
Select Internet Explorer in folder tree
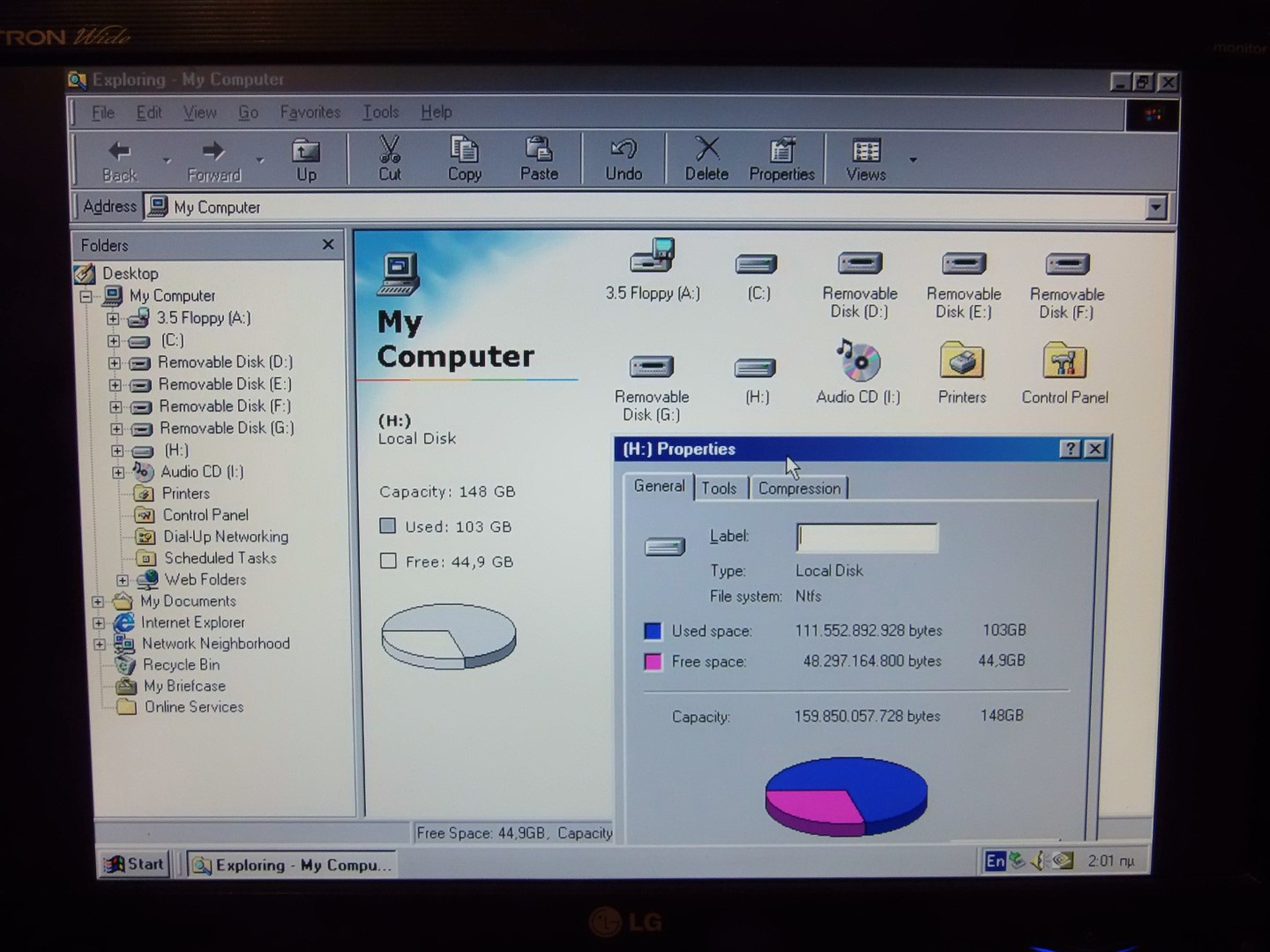(x=192, y=622)
